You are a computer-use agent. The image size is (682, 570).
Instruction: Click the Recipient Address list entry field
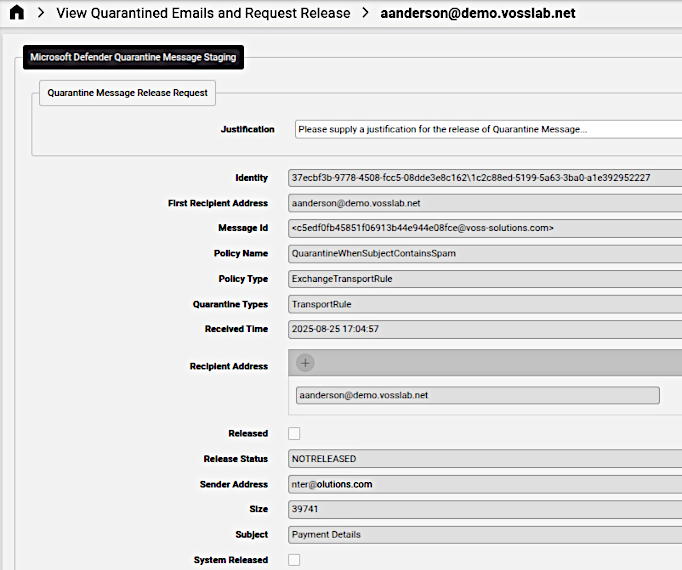(478, 395)
